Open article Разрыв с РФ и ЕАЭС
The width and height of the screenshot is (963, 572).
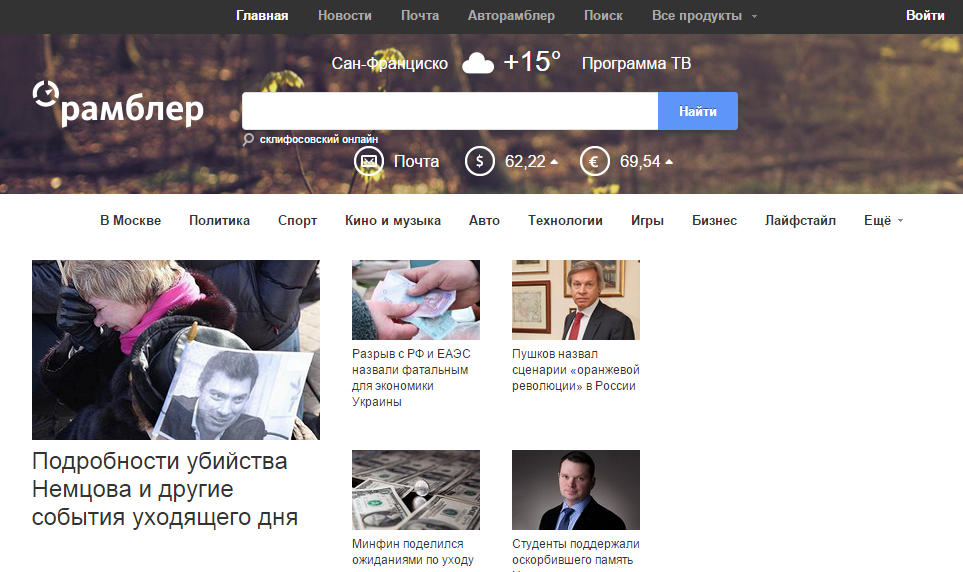pos(411,378)
